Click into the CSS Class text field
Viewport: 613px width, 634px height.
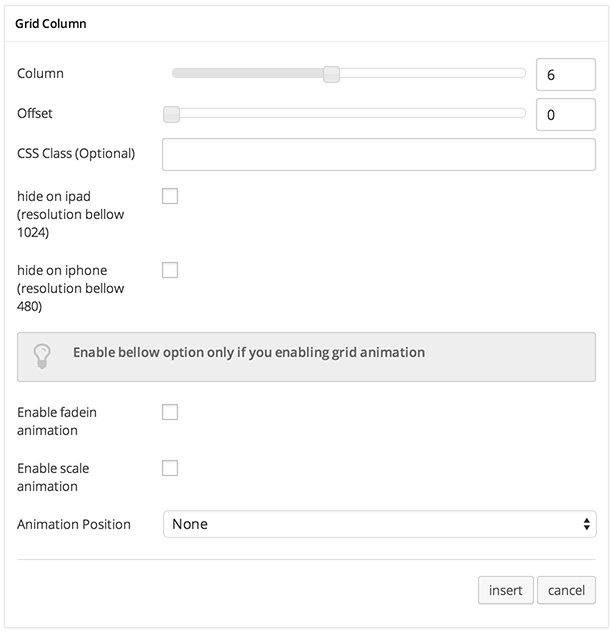[x=379, y=155]
